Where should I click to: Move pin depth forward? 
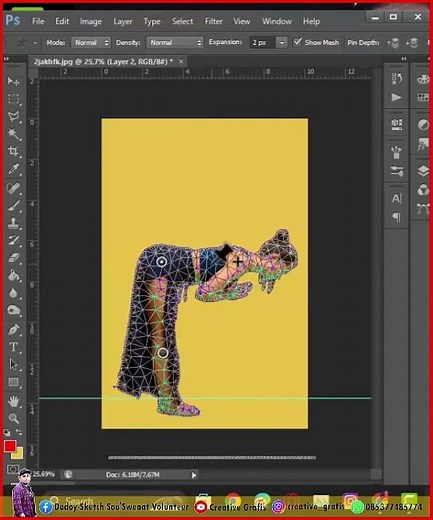click(394, 43)
